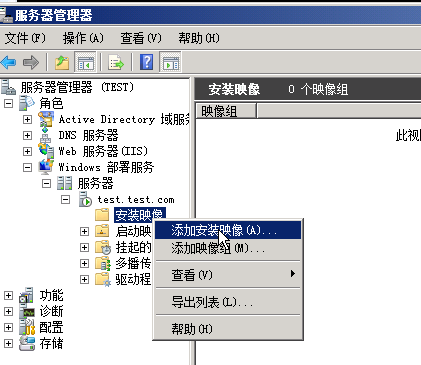The width and height of the screenshot is (421, 365).
Task: Expand the Web 服务器(IIS) node
Action: pyautogui.click(x=27, y=151)
